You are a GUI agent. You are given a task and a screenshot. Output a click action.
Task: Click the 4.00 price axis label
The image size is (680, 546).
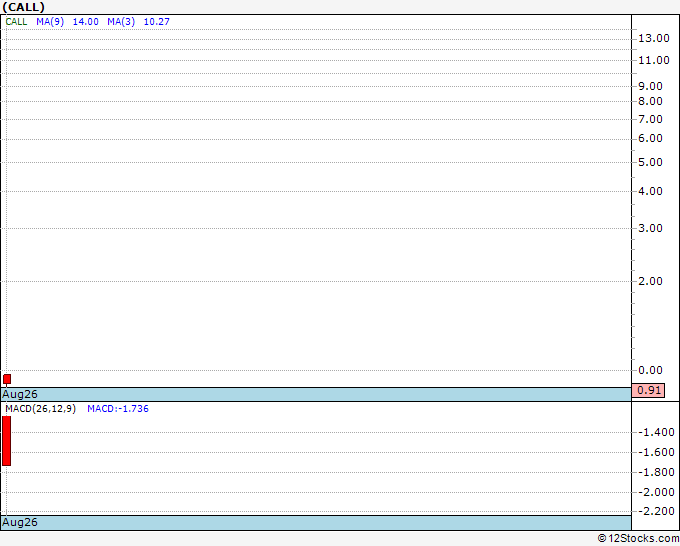point(651,191)
